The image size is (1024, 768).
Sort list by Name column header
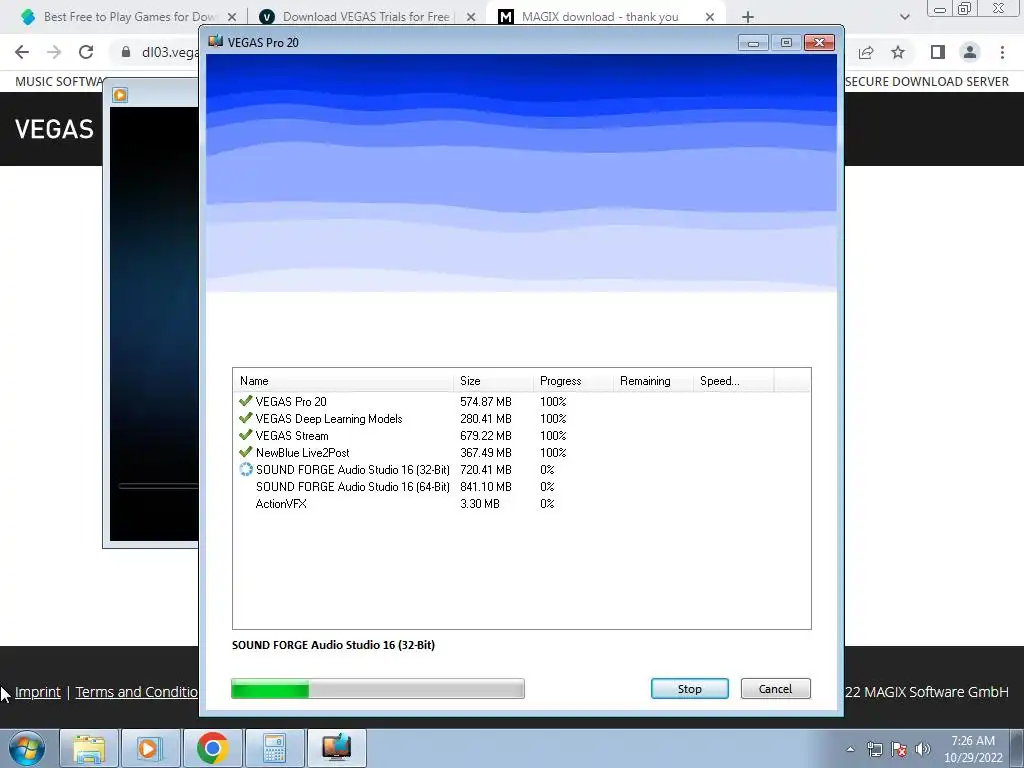tap(343, 381)
